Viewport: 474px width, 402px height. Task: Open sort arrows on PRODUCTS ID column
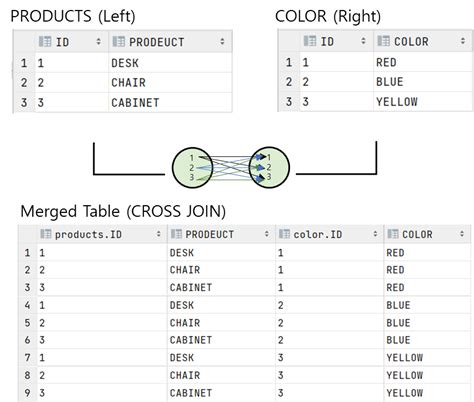point(98,42)
